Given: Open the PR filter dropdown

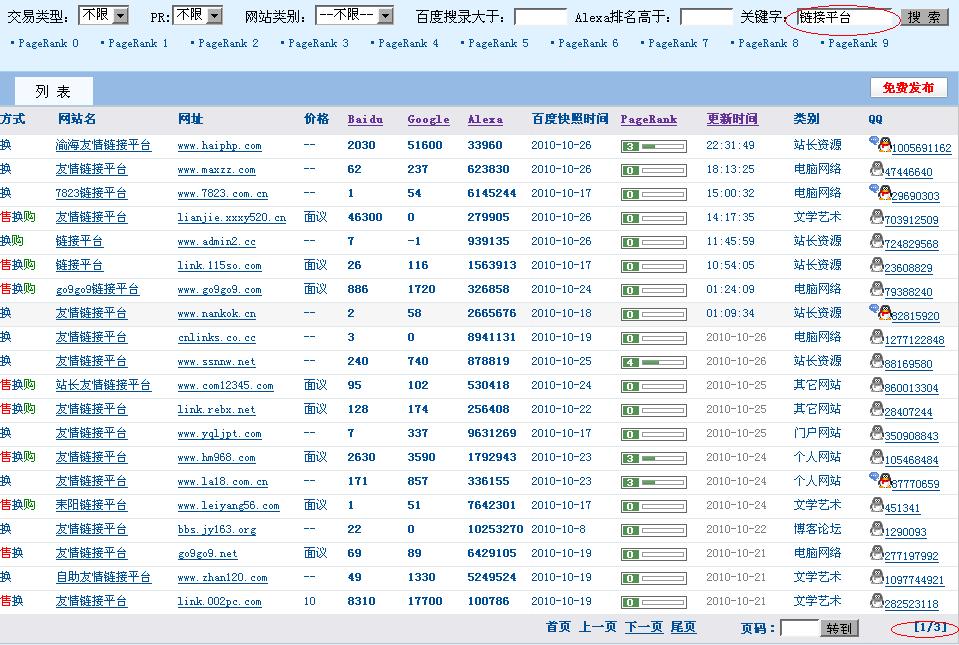Looking at the screenshot, I should [202, 15].
